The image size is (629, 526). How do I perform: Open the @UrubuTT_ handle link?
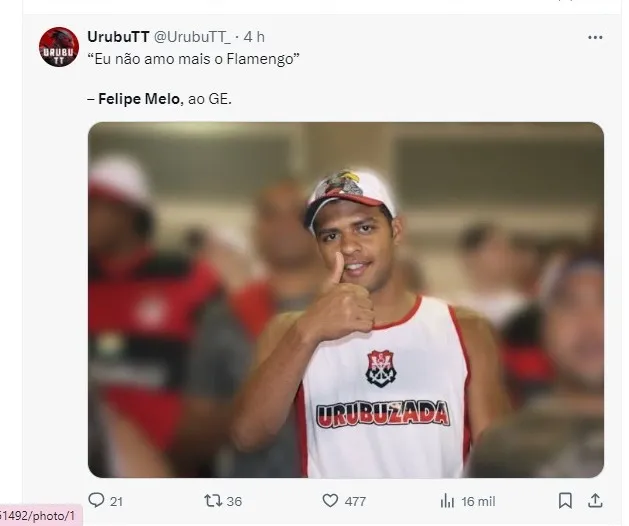pyautogui.click(x=193, y=37)
